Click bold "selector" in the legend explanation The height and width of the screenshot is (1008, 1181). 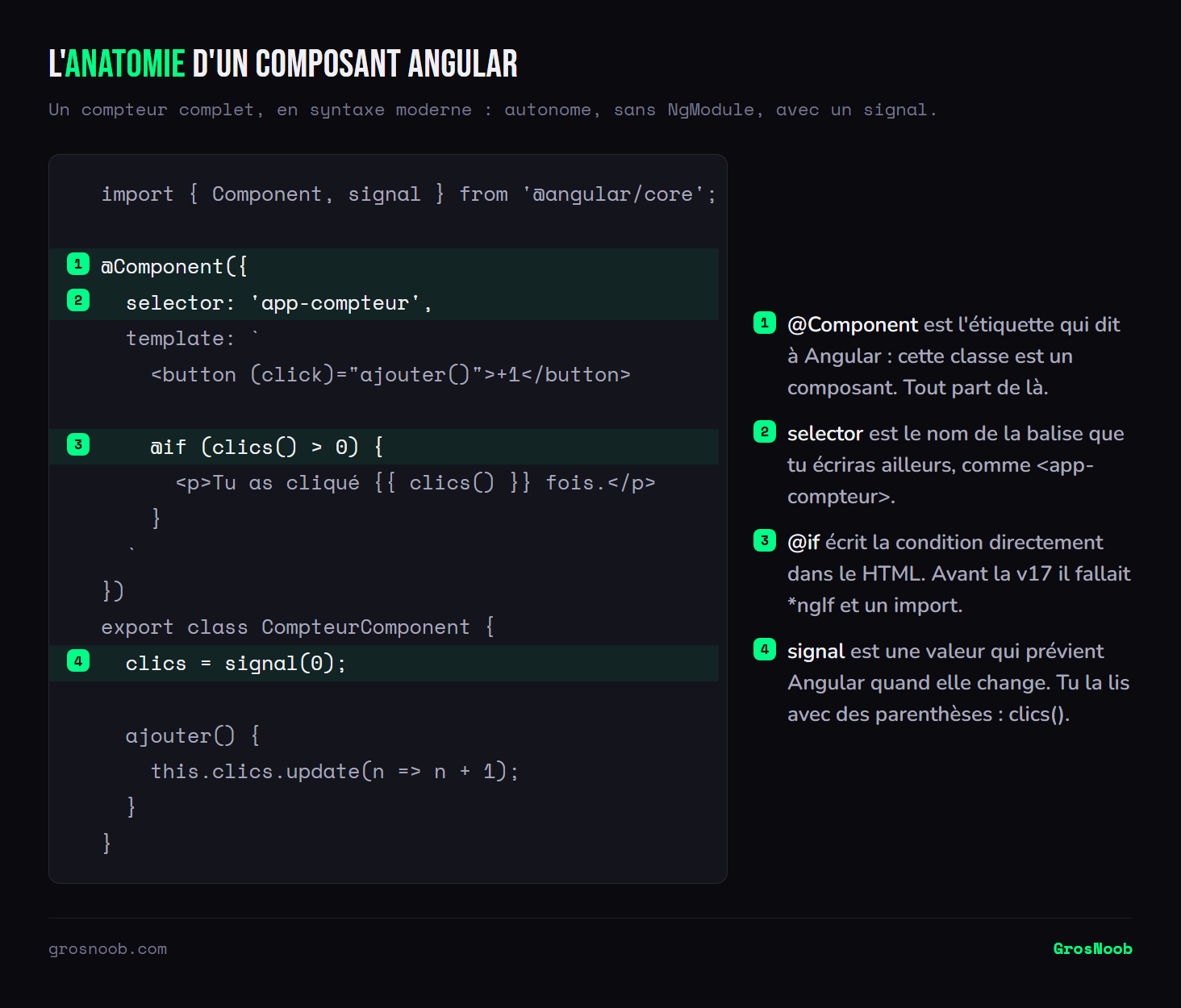[x=825, y=434]
